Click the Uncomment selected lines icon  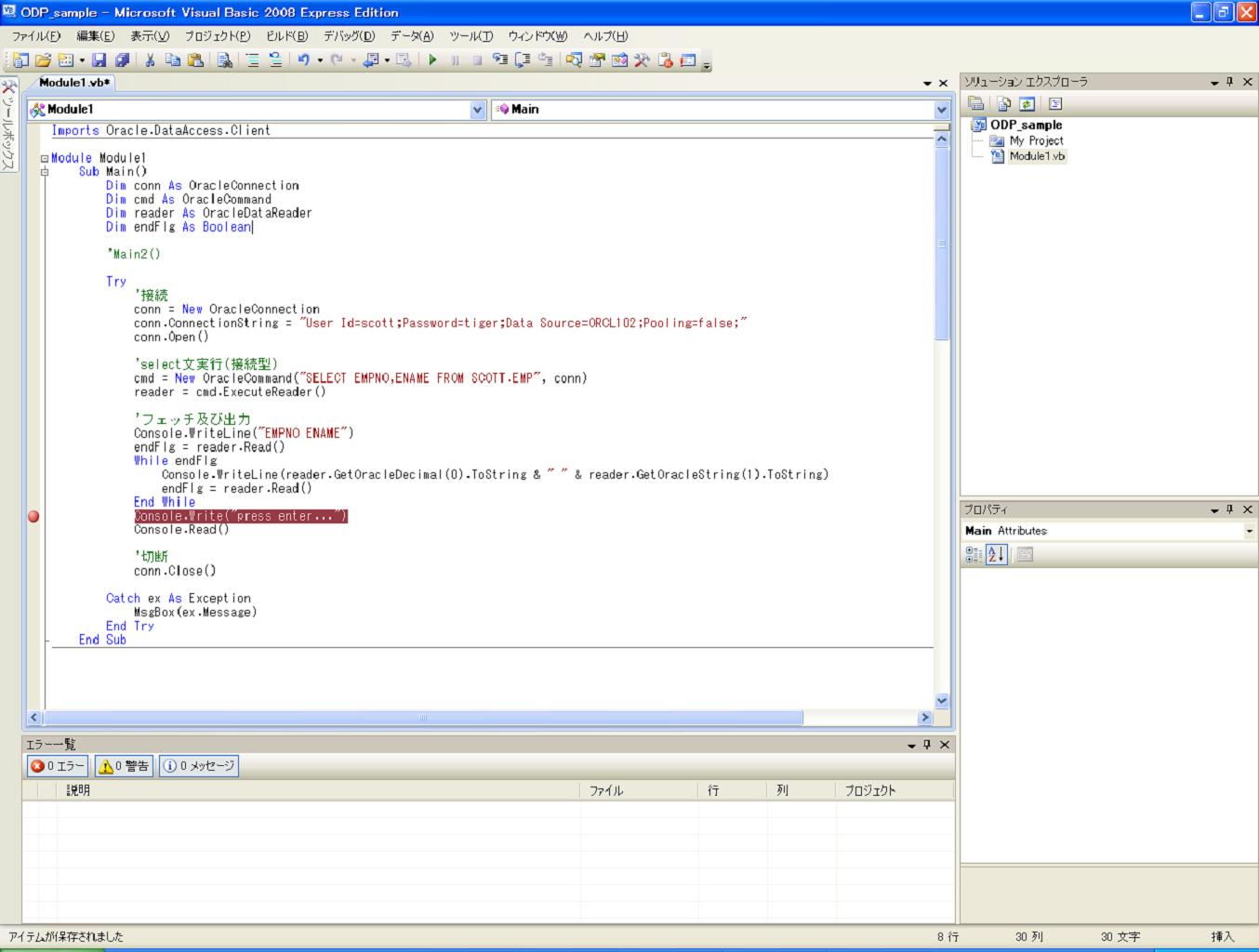[275, 60]
